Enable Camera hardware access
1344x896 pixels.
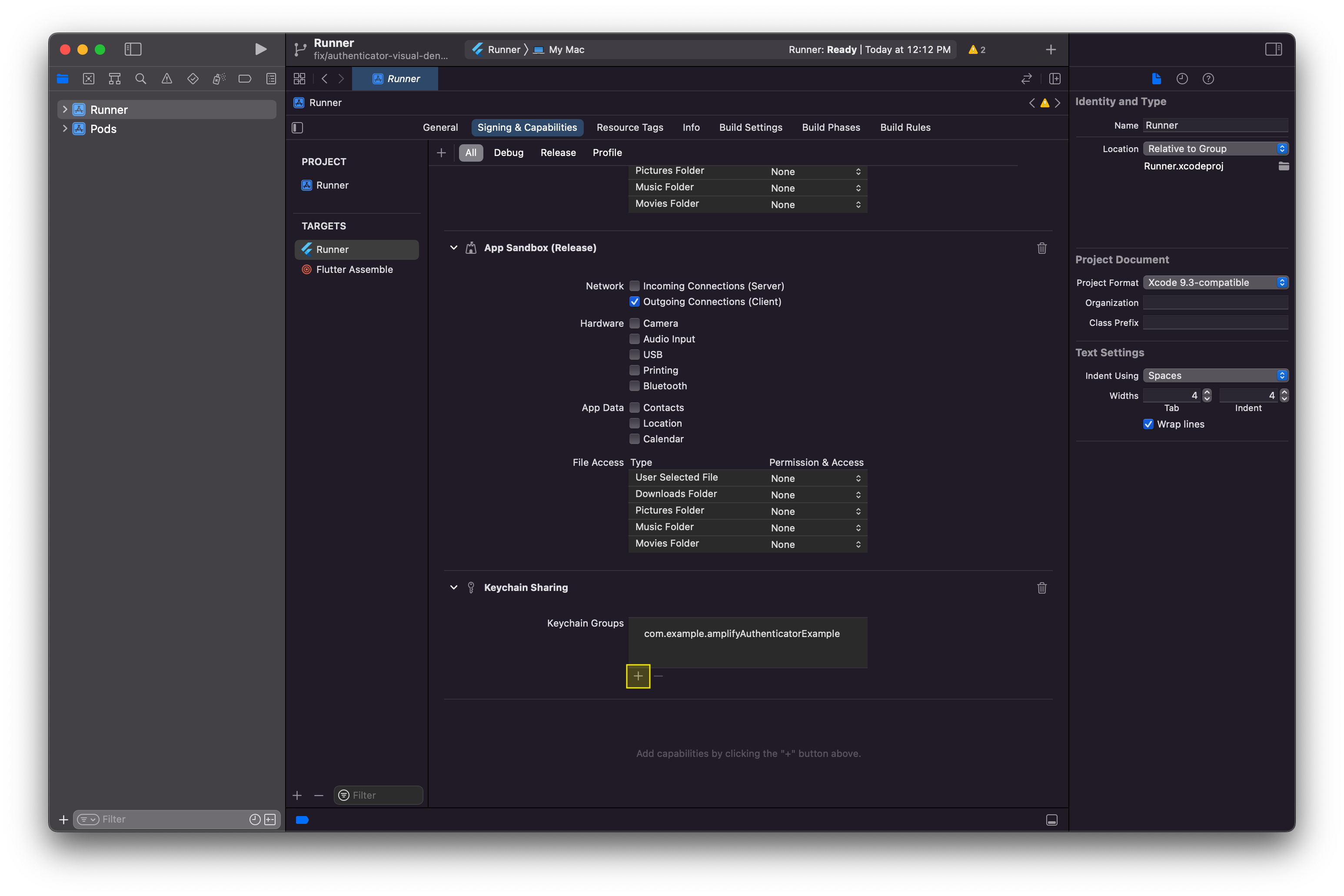pyautogui.click(x=634, y=323)
